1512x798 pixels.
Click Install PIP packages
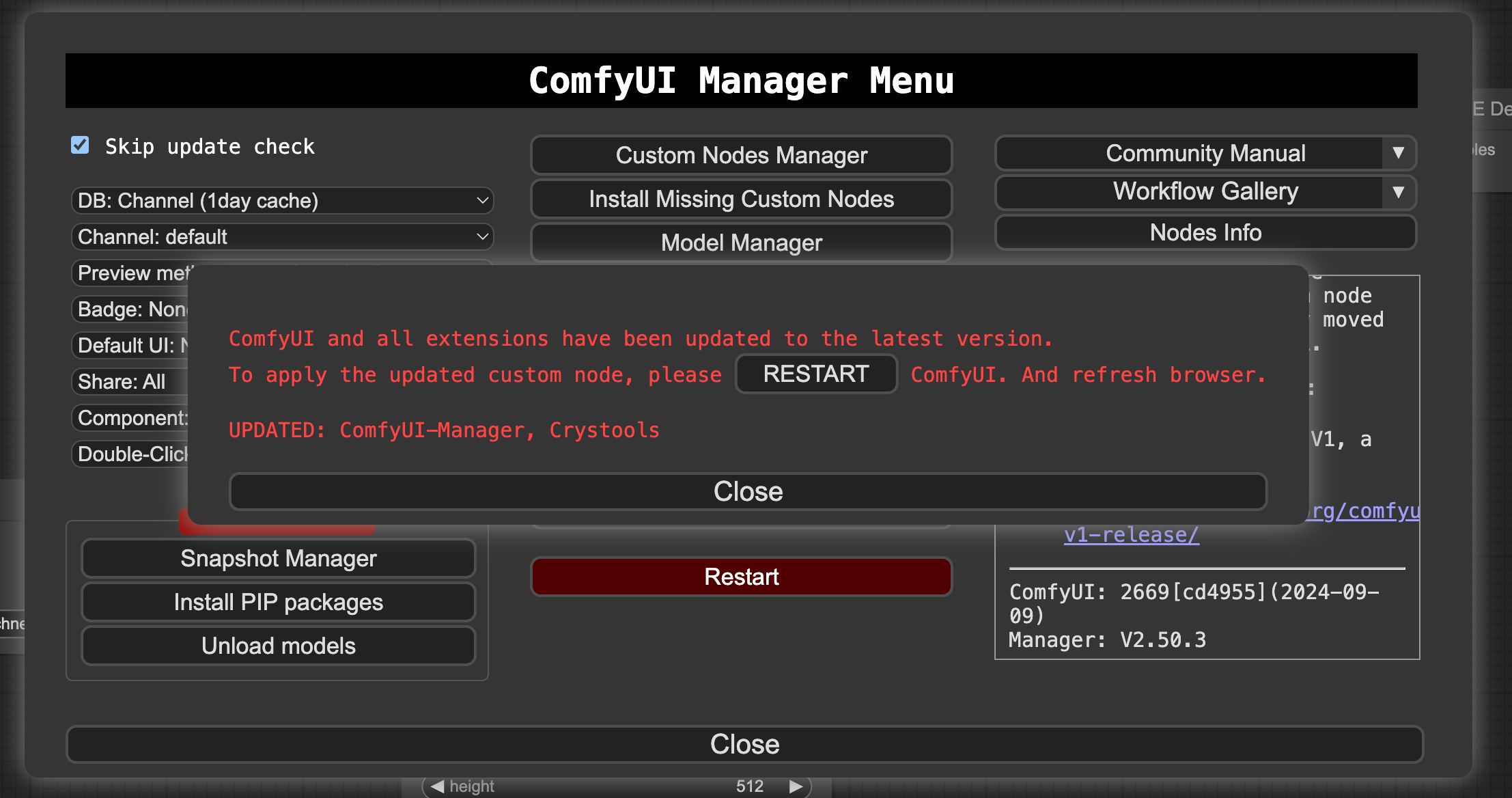pyautogui.click(x=278, y=602)
